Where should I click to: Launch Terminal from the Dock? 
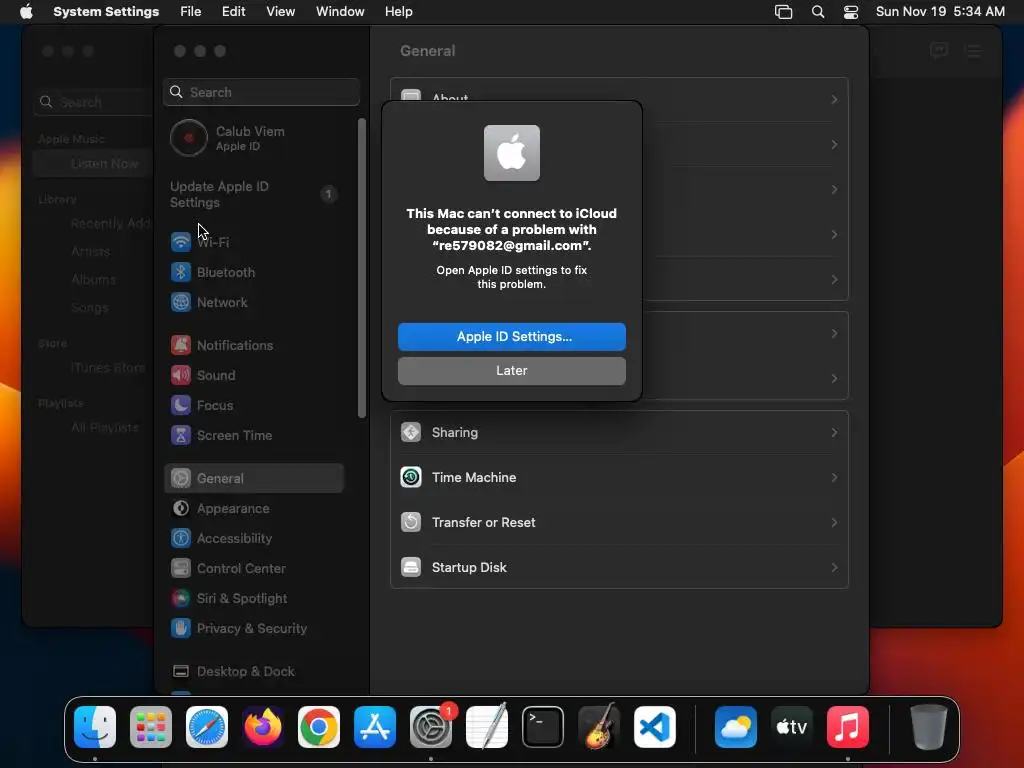pyautogui.click(x=543, y=727)
